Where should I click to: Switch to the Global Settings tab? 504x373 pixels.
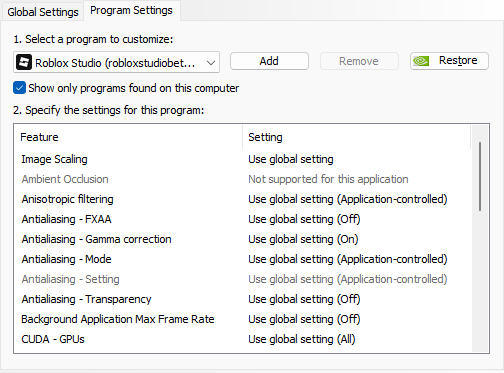pos(43,12)
